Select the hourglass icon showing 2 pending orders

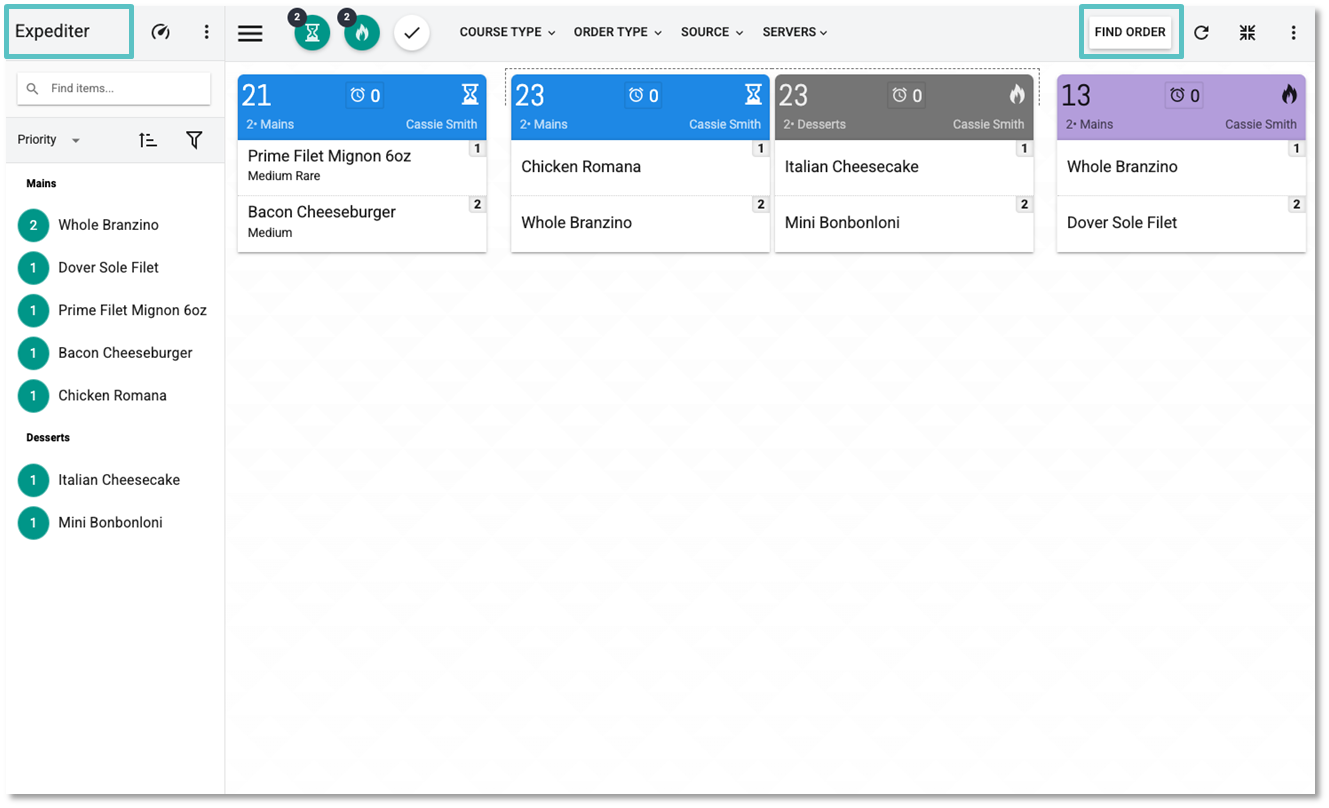tap(311, 32)
